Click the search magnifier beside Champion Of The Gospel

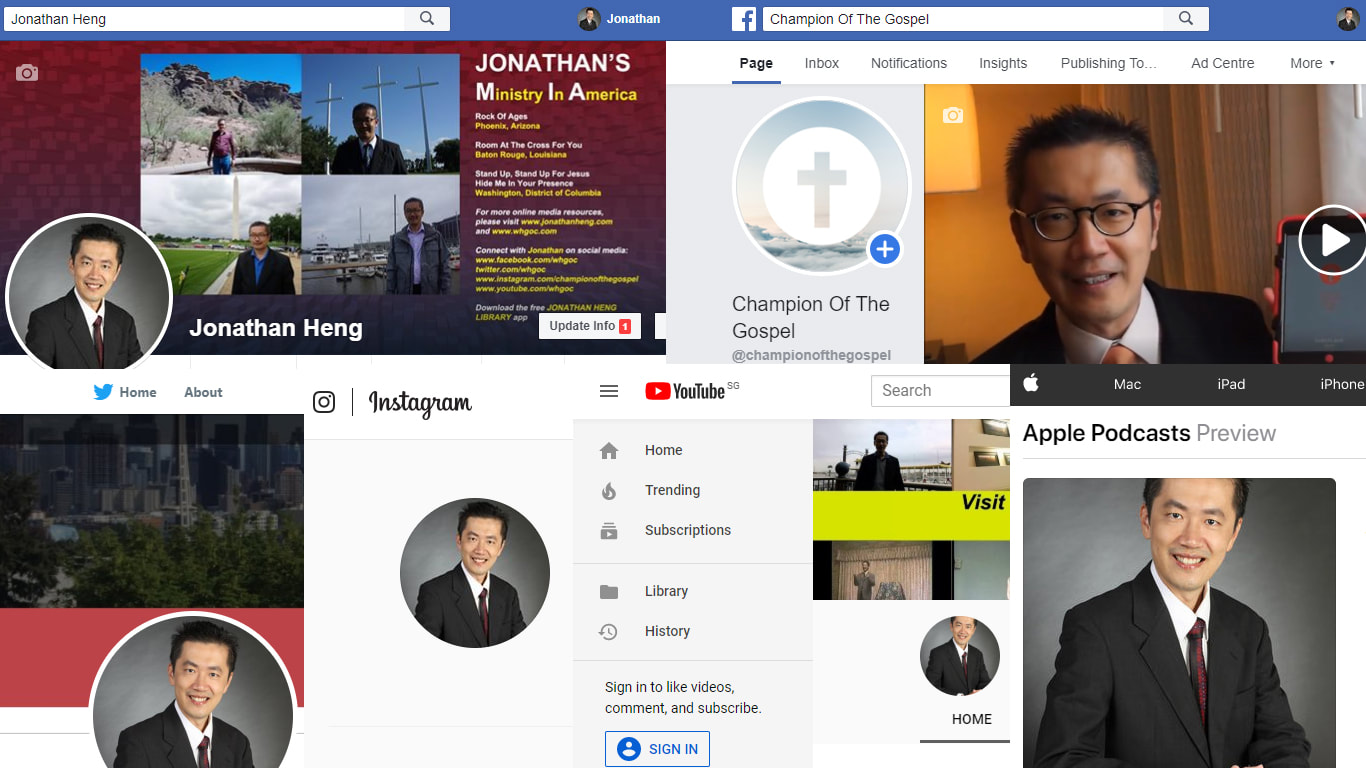1186,19
